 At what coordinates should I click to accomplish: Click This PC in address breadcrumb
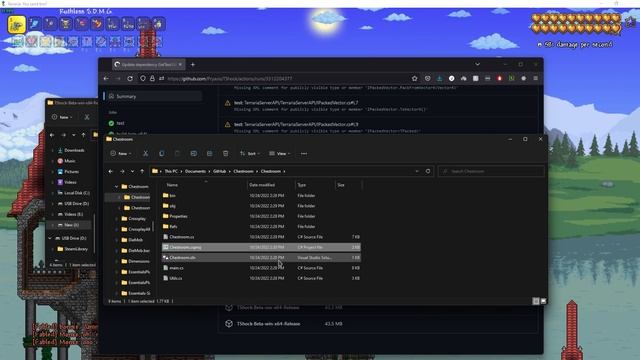click(x=171, y=171)
